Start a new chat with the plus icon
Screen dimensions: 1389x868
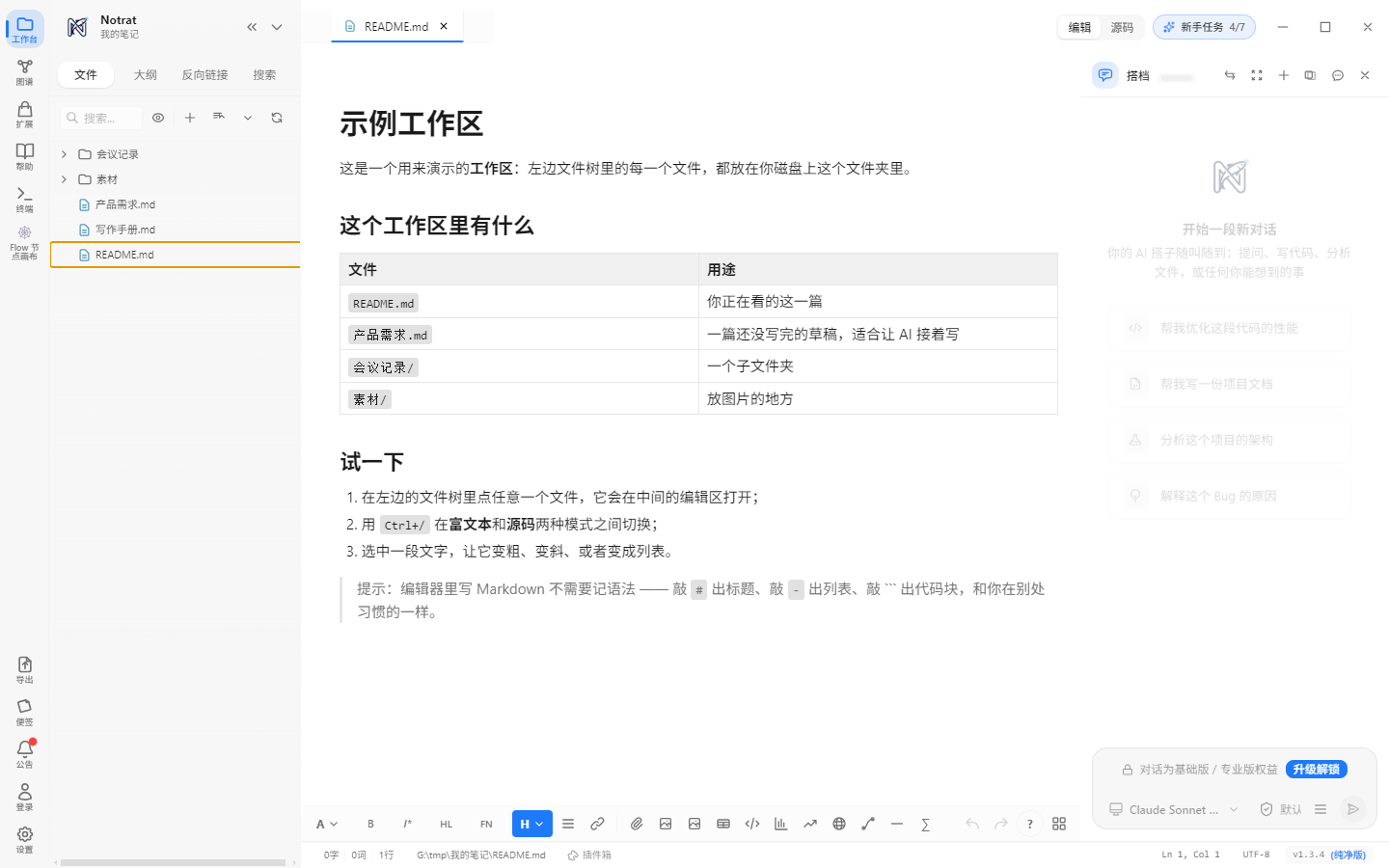click(x=1284, y=75)
